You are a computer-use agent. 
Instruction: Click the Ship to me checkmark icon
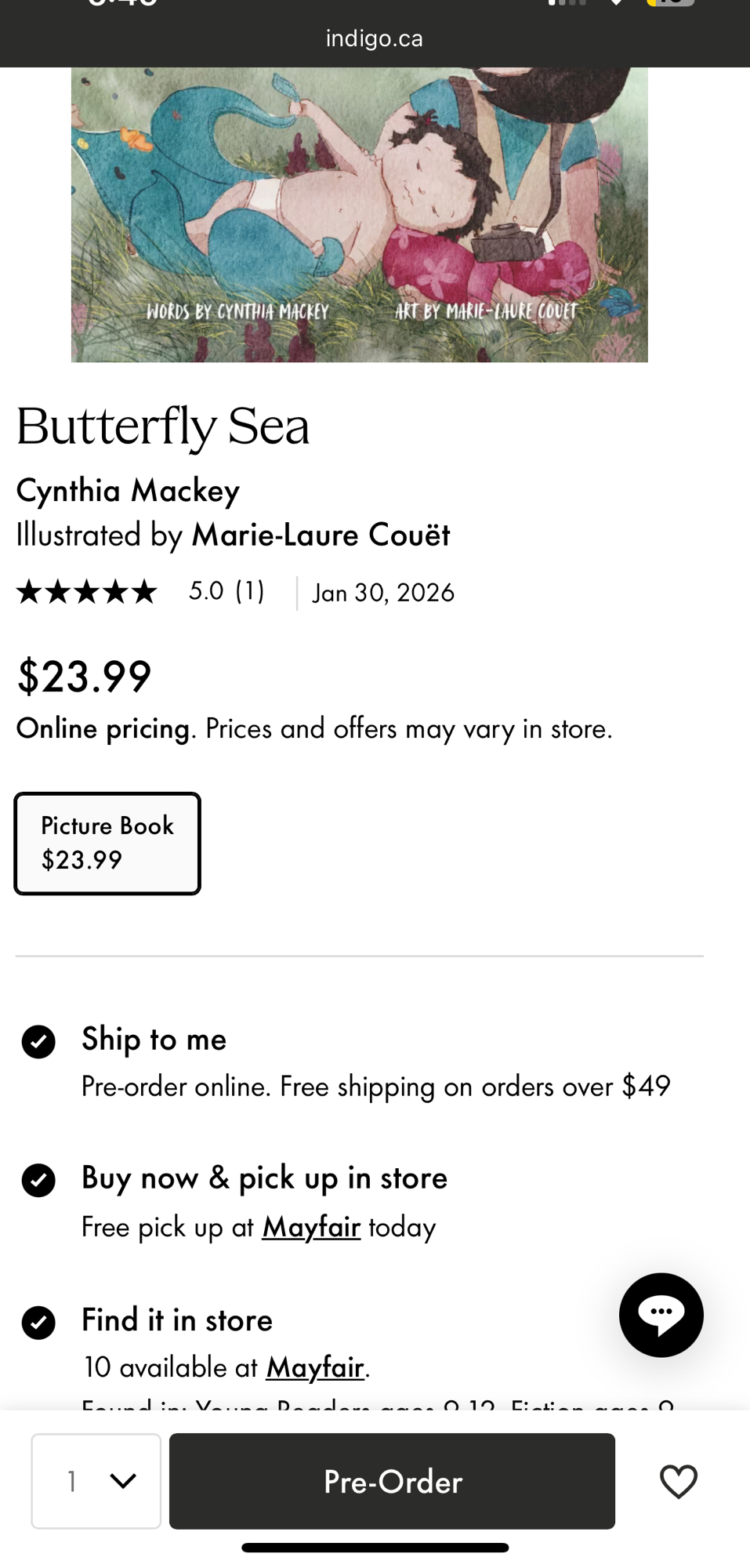38,1042
